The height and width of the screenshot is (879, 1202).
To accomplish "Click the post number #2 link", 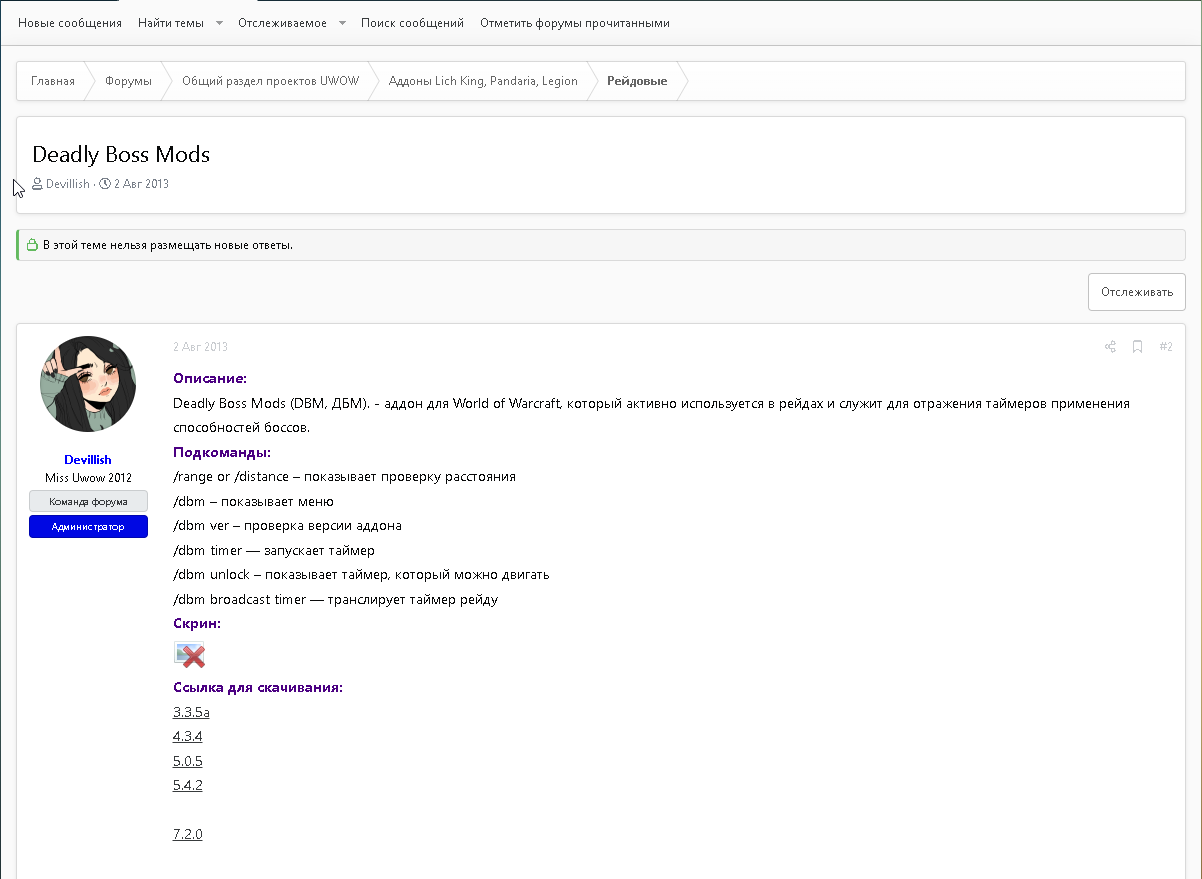I will pyautogui.click(x=1166, y=347).
